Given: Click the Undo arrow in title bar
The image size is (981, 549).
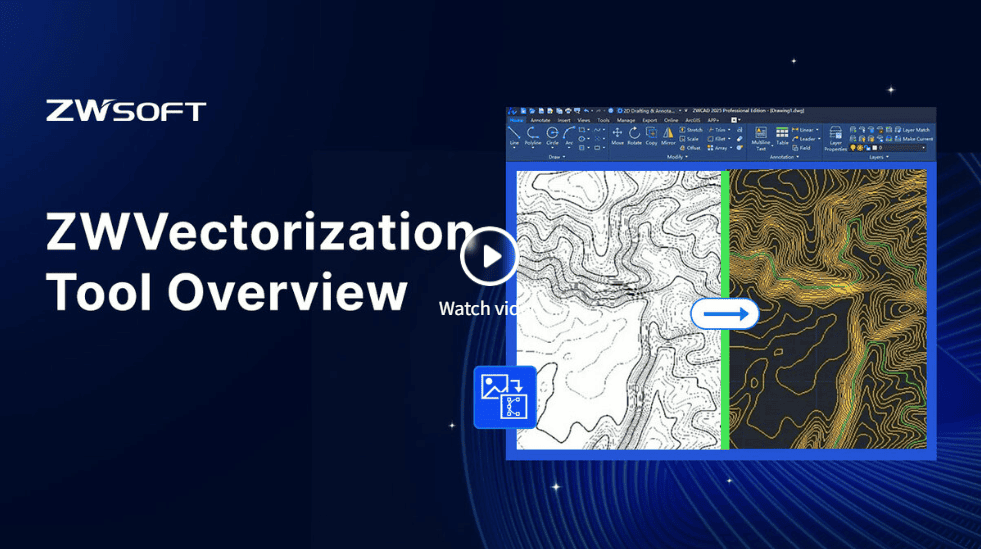Looking at the screenshot, I should coord(586,111).
